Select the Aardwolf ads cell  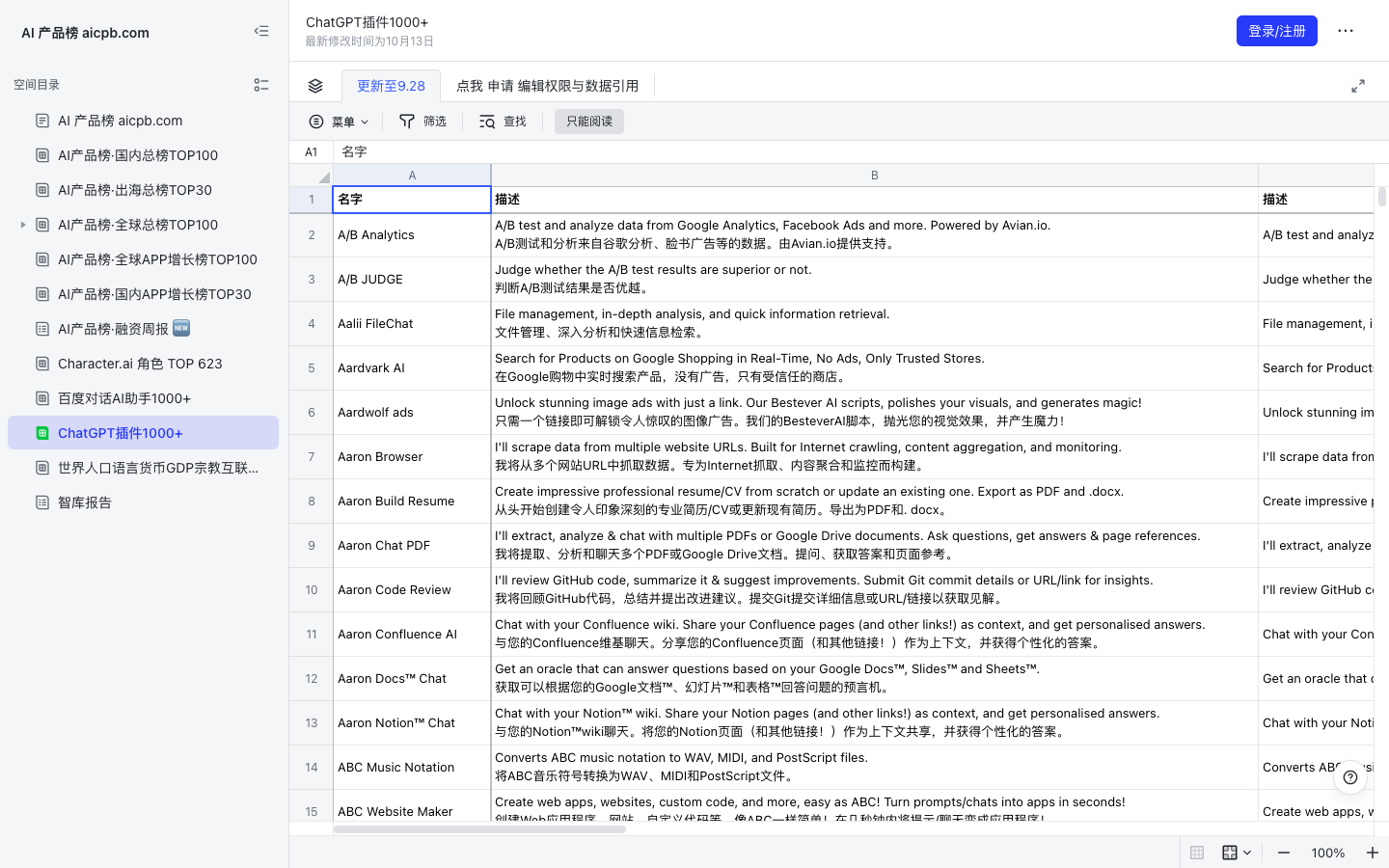click(x=412, y=413)
